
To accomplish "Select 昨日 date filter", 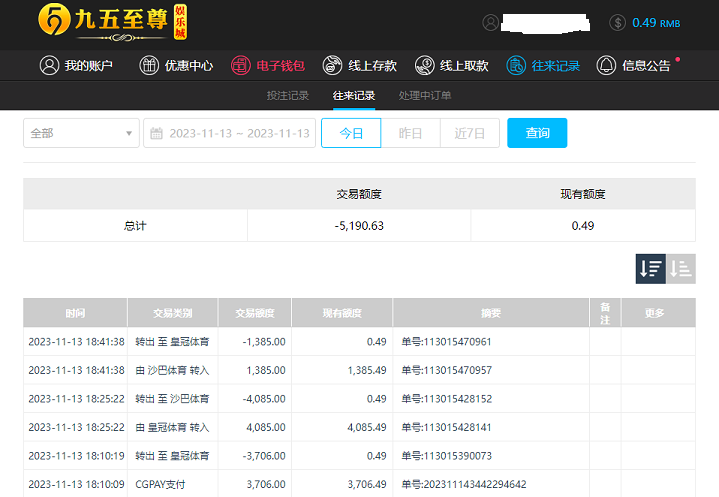I will click(x=410, y=133).
